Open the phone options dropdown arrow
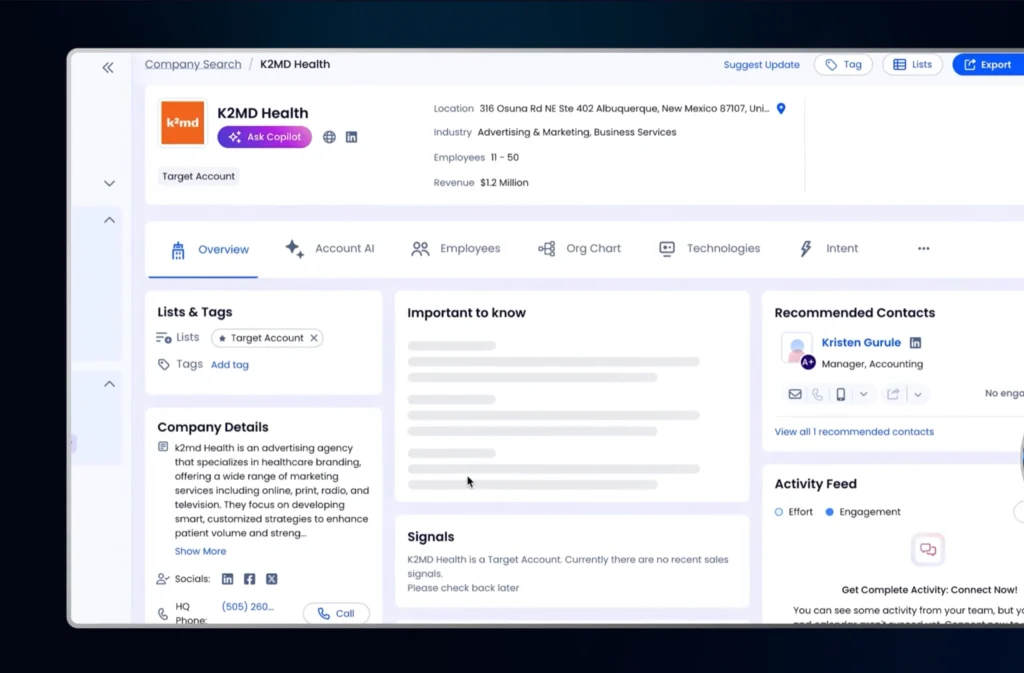This screenshot has height=673, width=1024. 863,394
